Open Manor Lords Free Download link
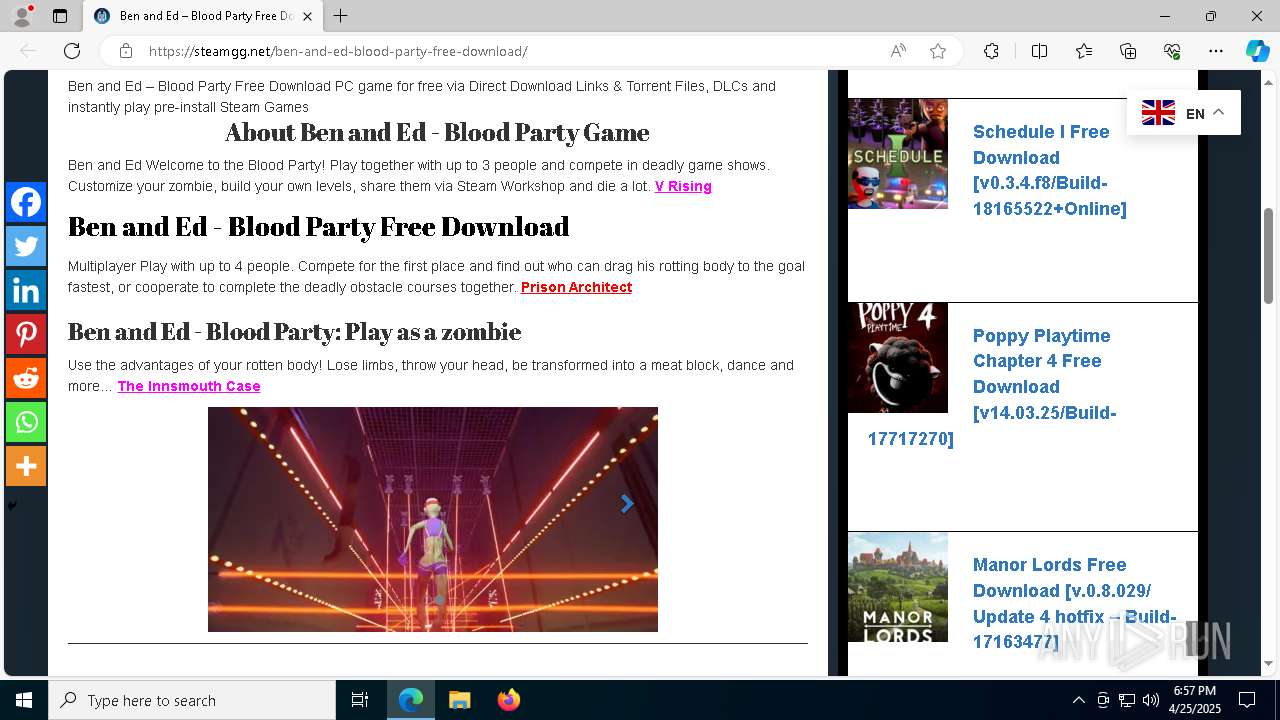1280x720 pixels. [x=1074, y=603]
